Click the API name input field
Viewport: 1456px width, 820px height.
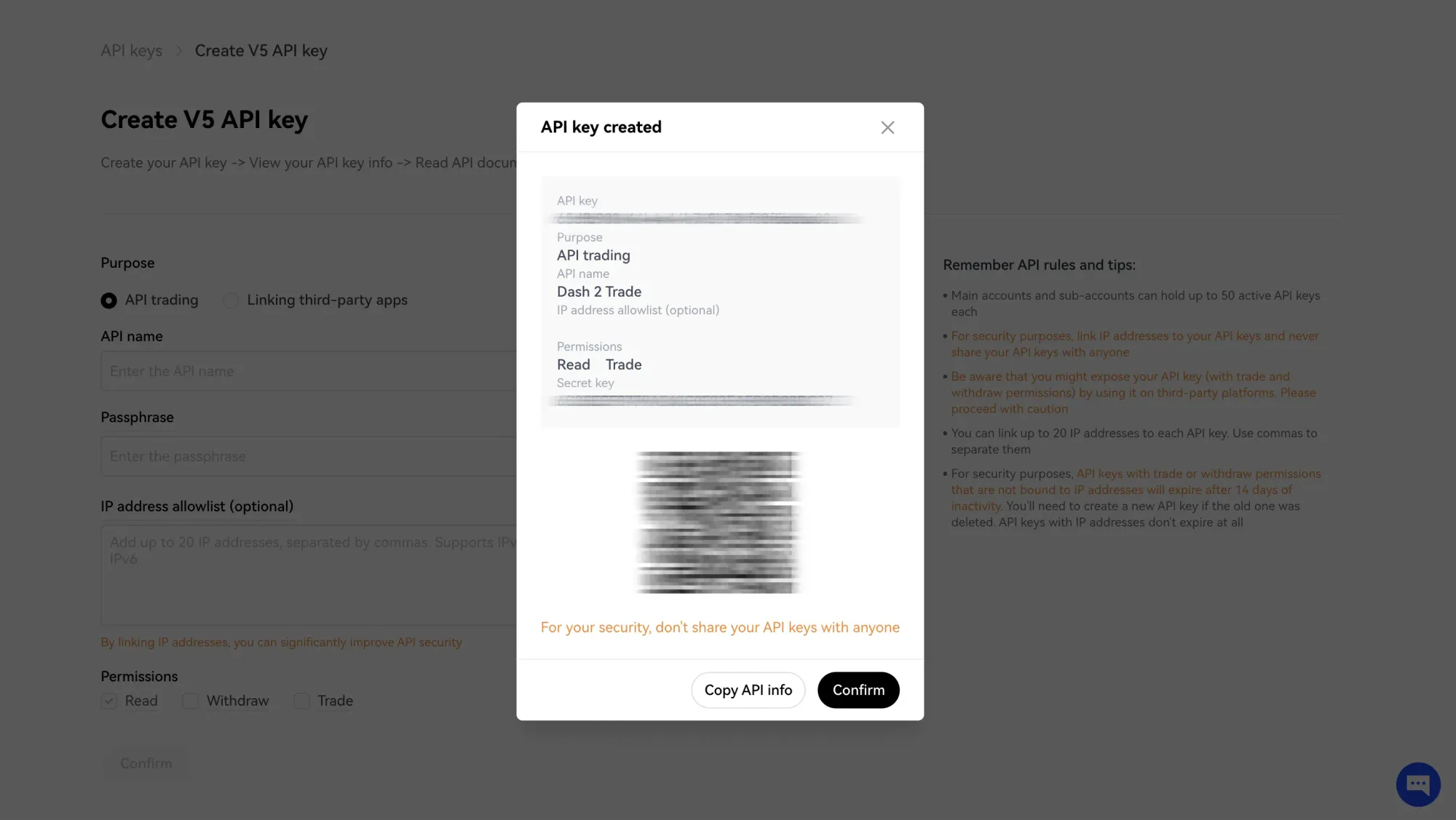[309, 371]
